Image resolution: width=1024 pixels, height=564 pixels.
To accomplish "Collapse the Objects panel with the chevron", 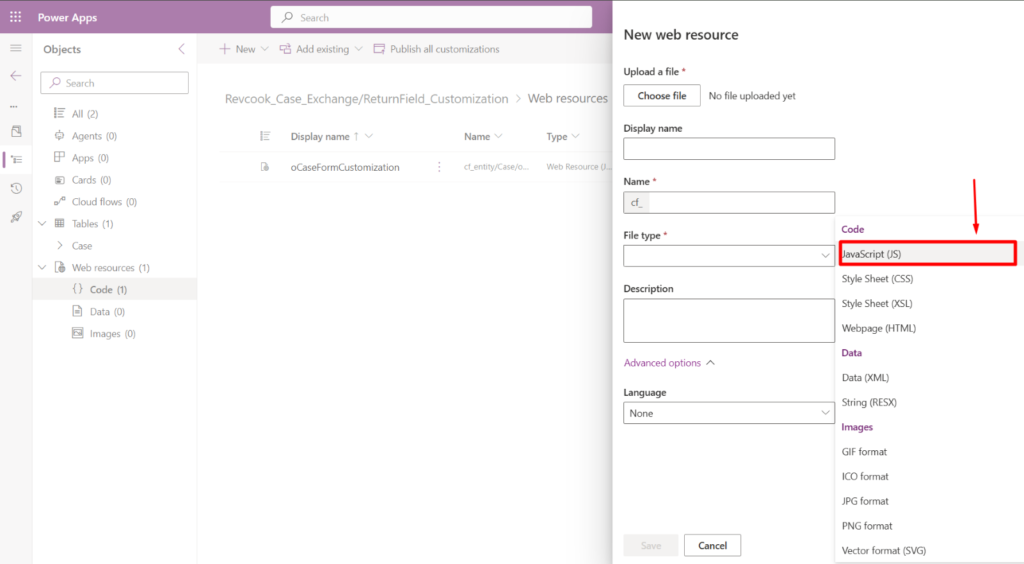I will pyautogui.click(x=182, y=49).
